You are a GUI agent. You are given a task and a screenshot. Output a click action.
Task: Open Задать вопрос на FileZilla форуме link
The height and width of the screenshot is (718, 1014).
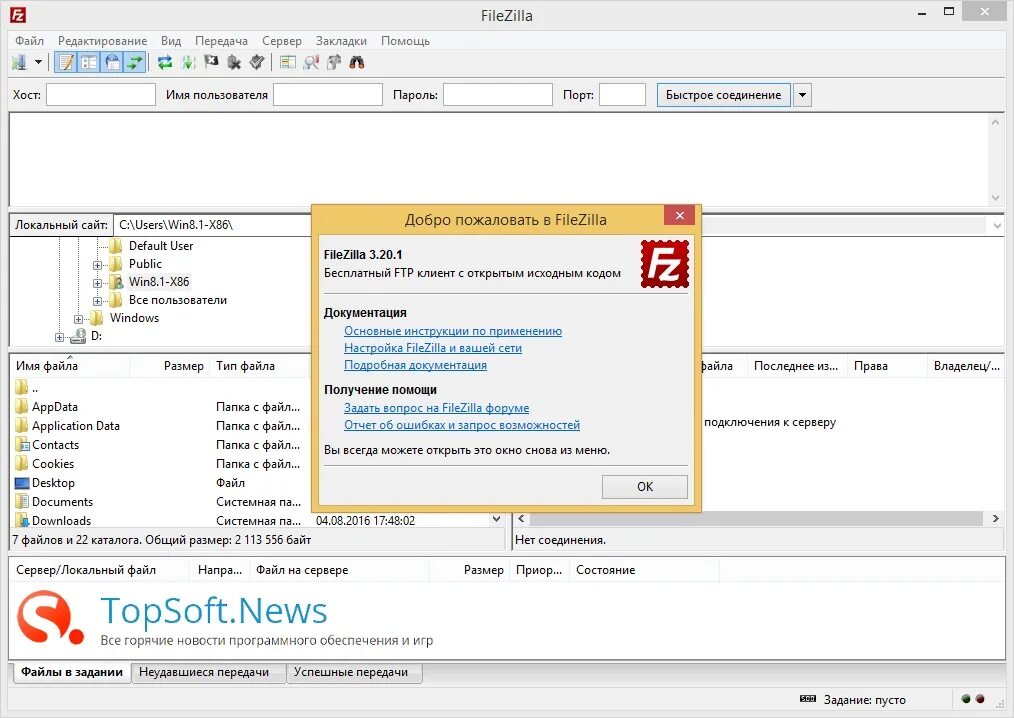[x=437, y=408]
